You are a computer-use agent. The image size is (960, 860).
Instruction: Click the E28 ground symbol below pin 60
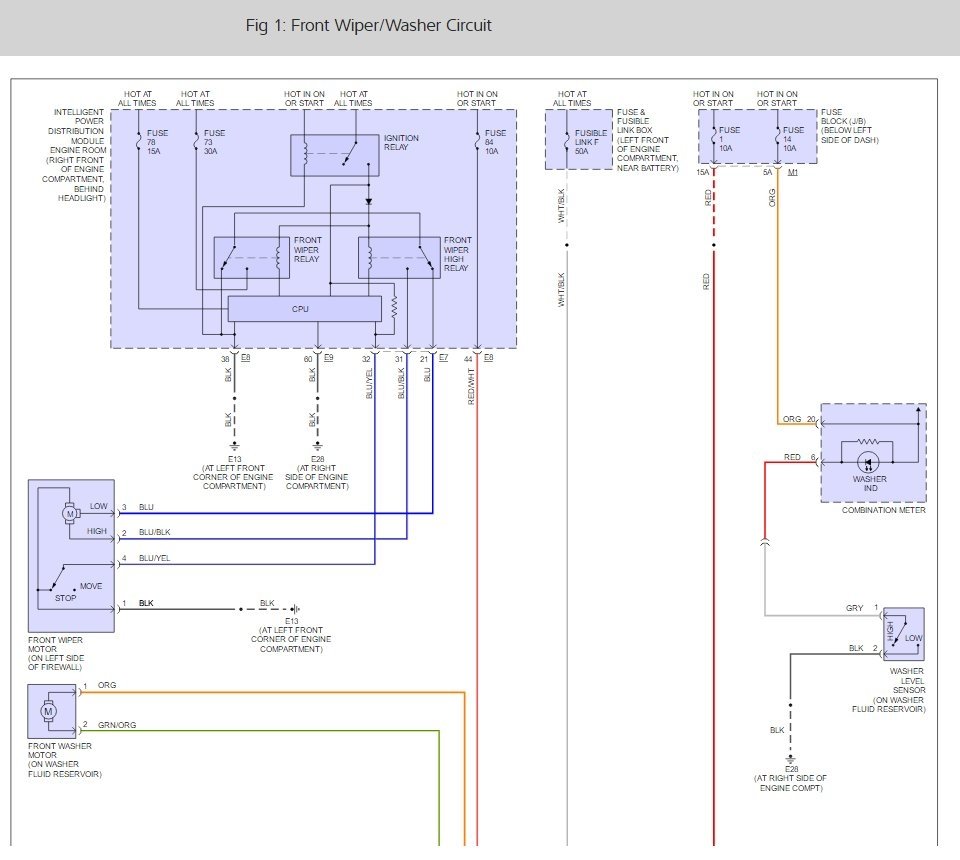click(317, 446)
